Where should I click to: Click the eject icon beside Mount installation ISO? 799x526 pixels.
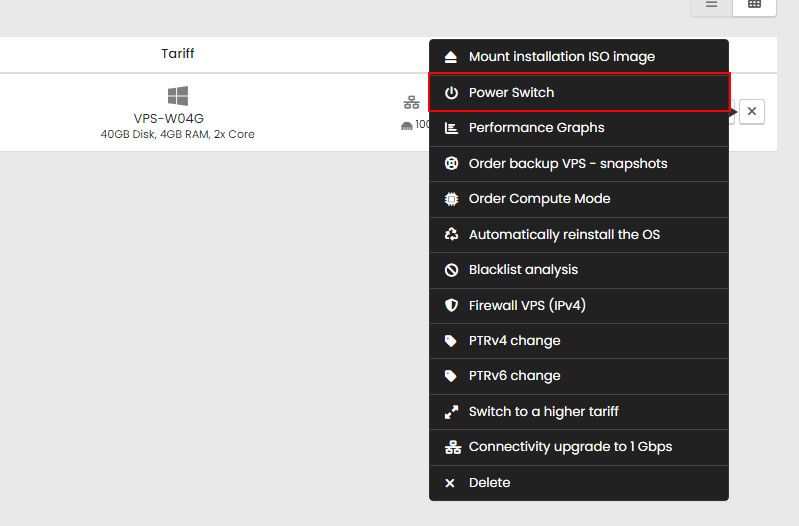[x=450, y=57]
